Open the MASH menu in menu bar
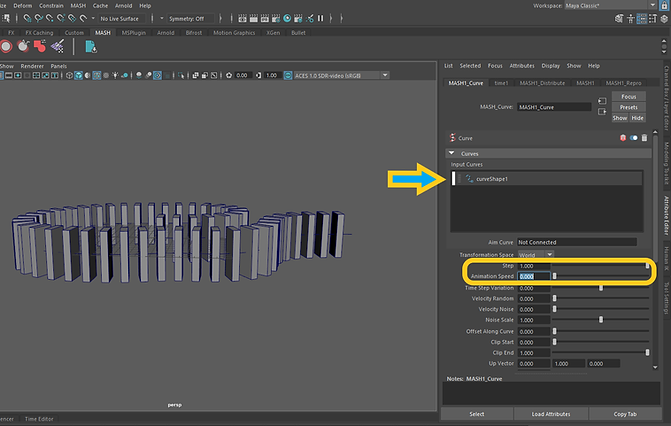The height and width of the screenshot is (426, 671). point(78,6)
